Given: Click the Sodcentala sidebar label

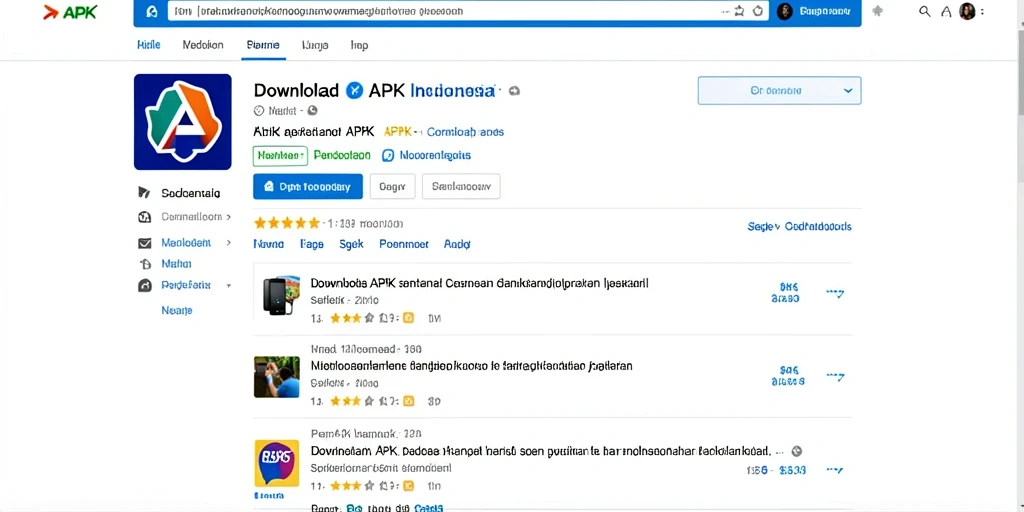Looking at the screenshot, I should 191,193.
